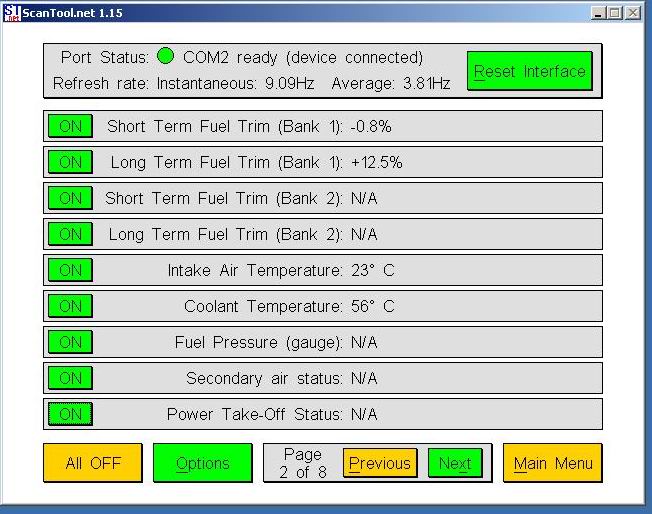Advance to the Next sensor page

(x=454, y=463)
